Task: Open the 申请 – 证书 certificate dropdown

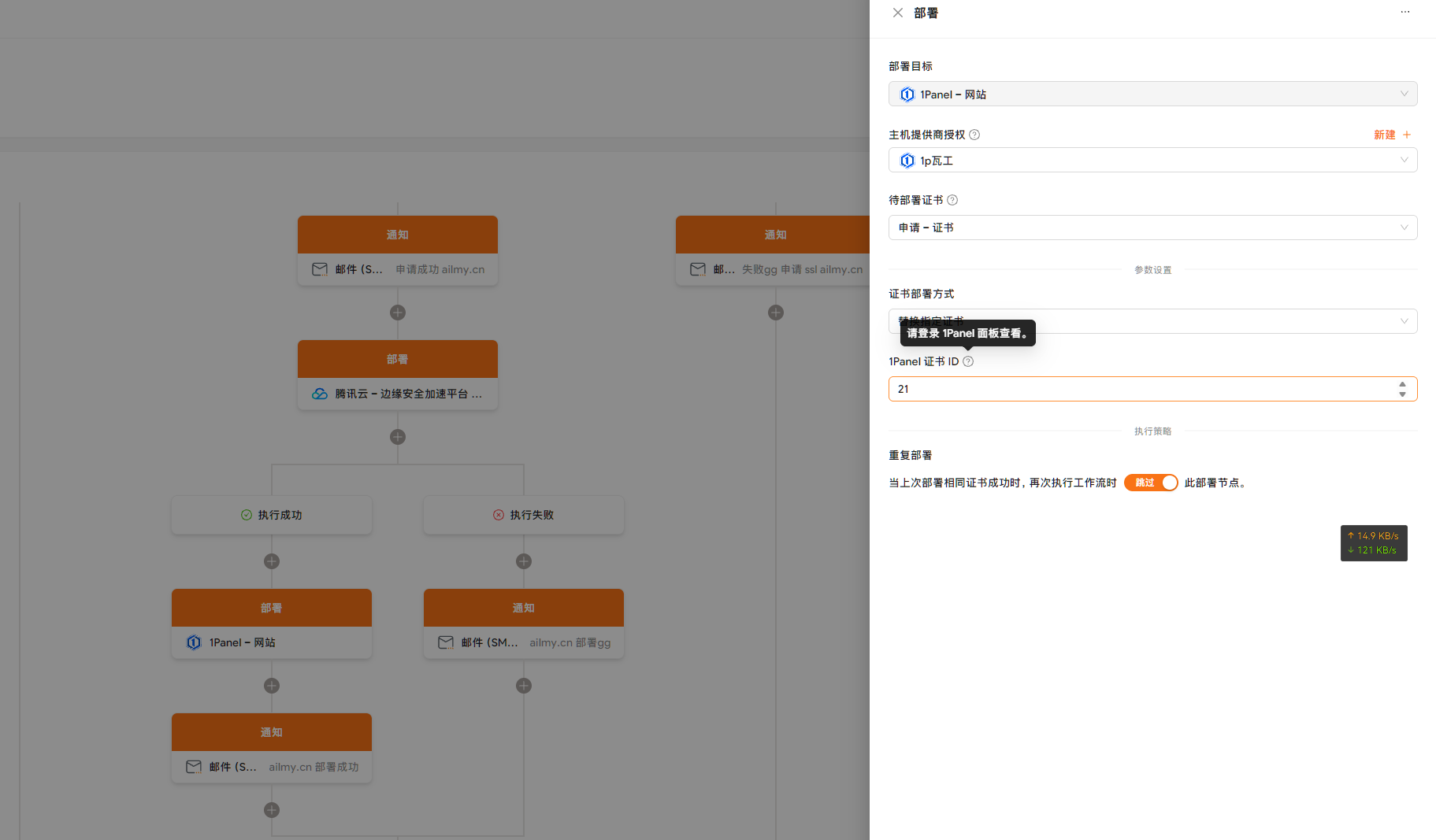Action: [1152, 228]
